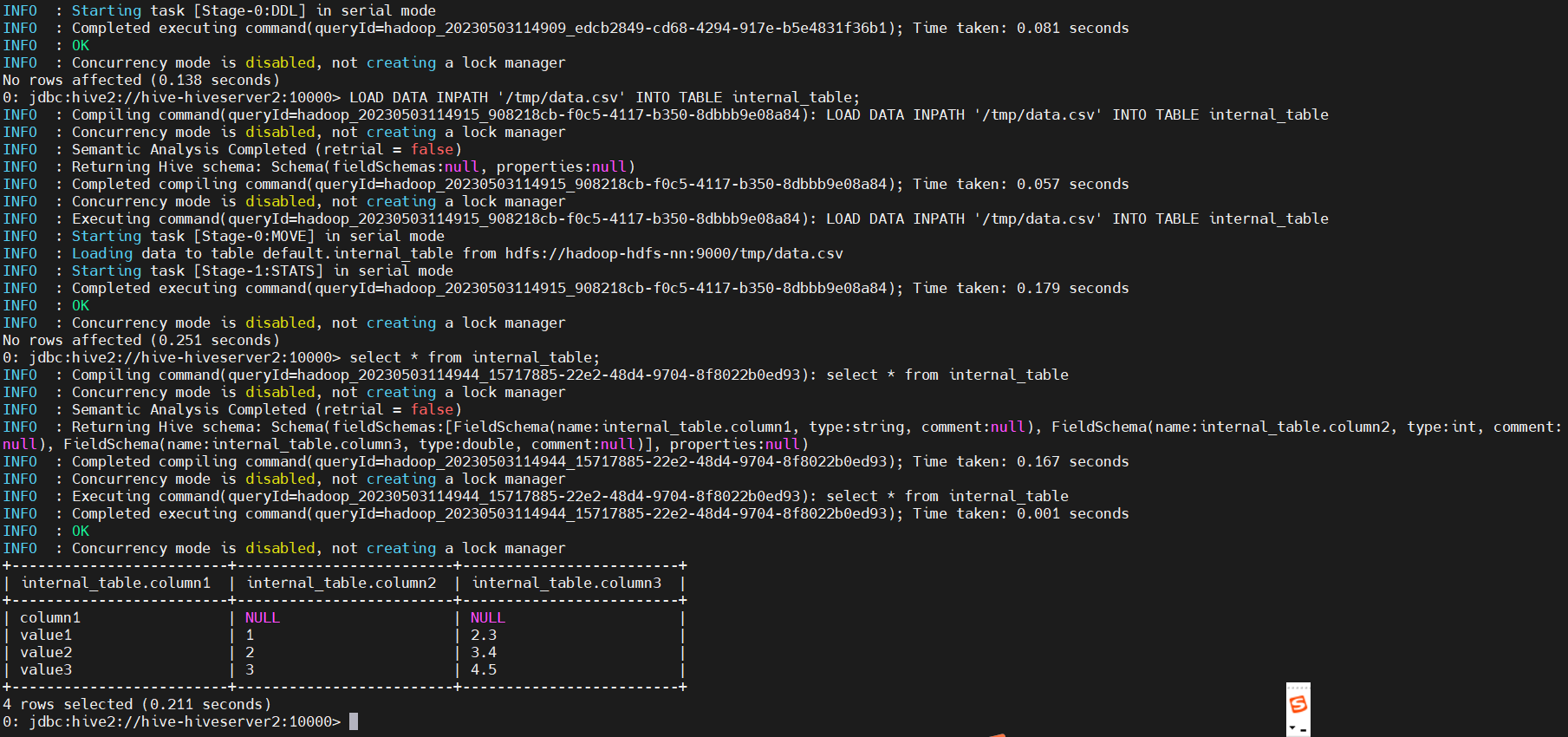Click the "Time taken: 0.167 seconds" text

(x=1021, y=461)
